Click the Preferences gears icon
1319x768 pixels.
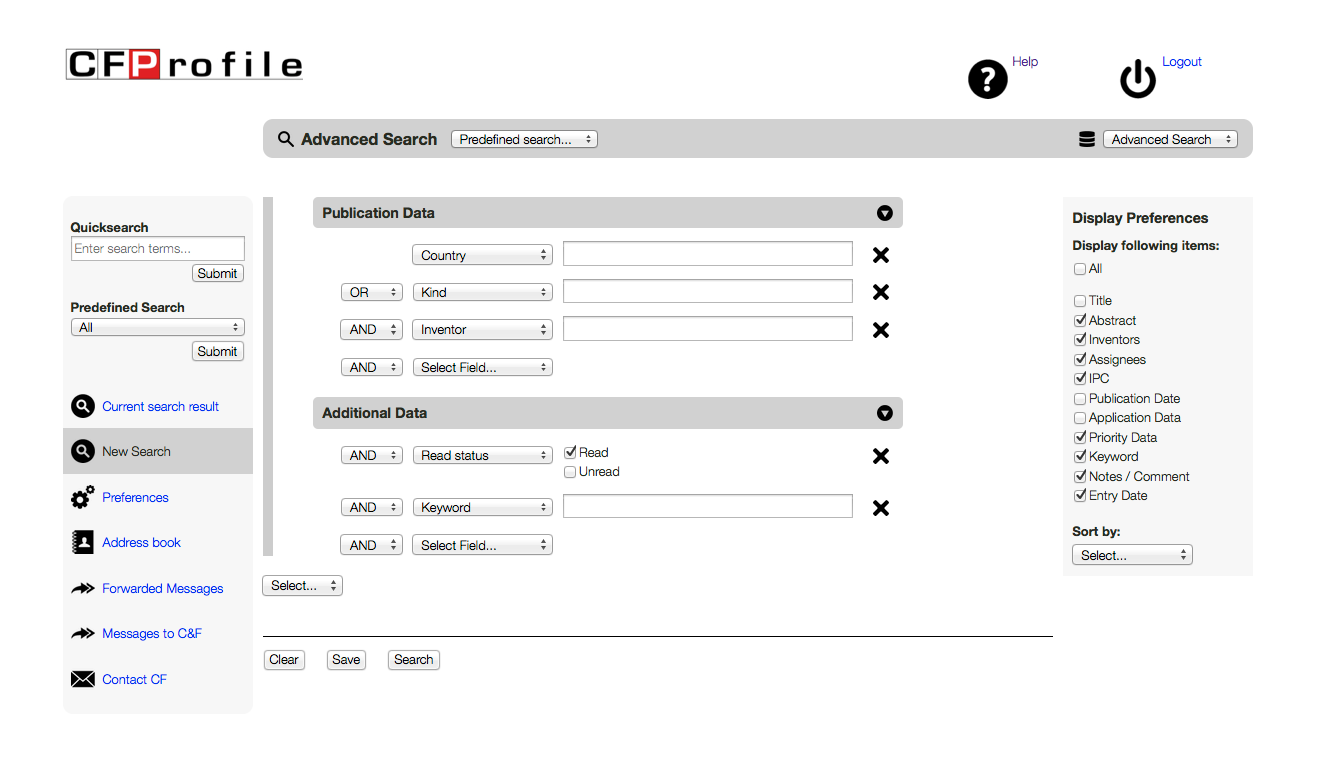[x=83, y=497]
